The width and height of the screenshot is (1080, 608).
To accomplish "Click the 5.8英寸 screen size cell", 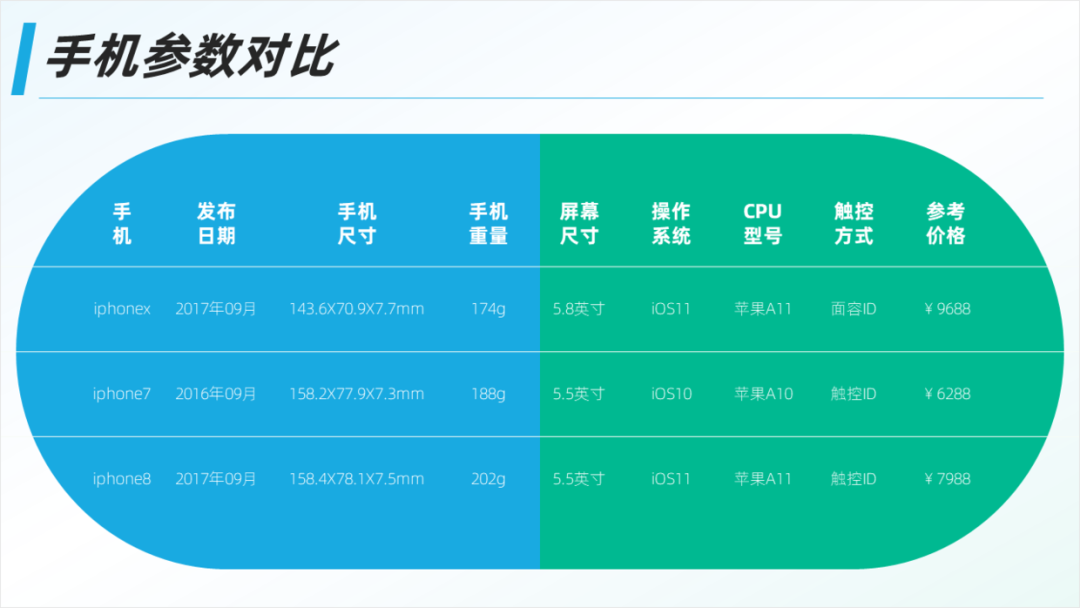I will pyautogui.click(x=579, y=309).
